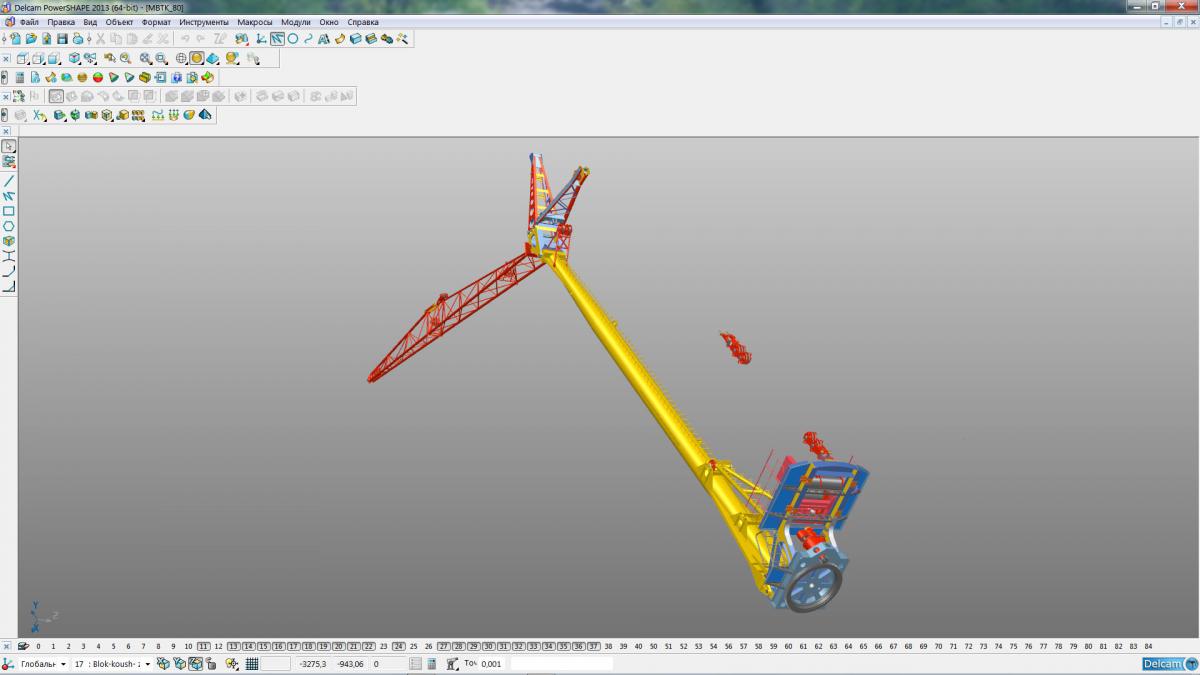Open the Модули menu
The width and height of the screenshot is (1200, 675).
(296, 22)
